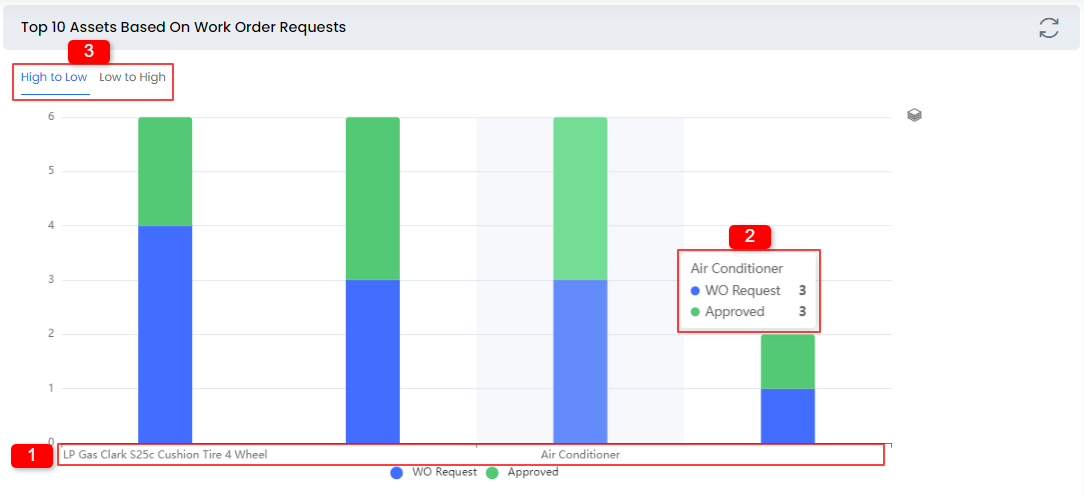Switch to Low to High tab

tap(132, 77)
